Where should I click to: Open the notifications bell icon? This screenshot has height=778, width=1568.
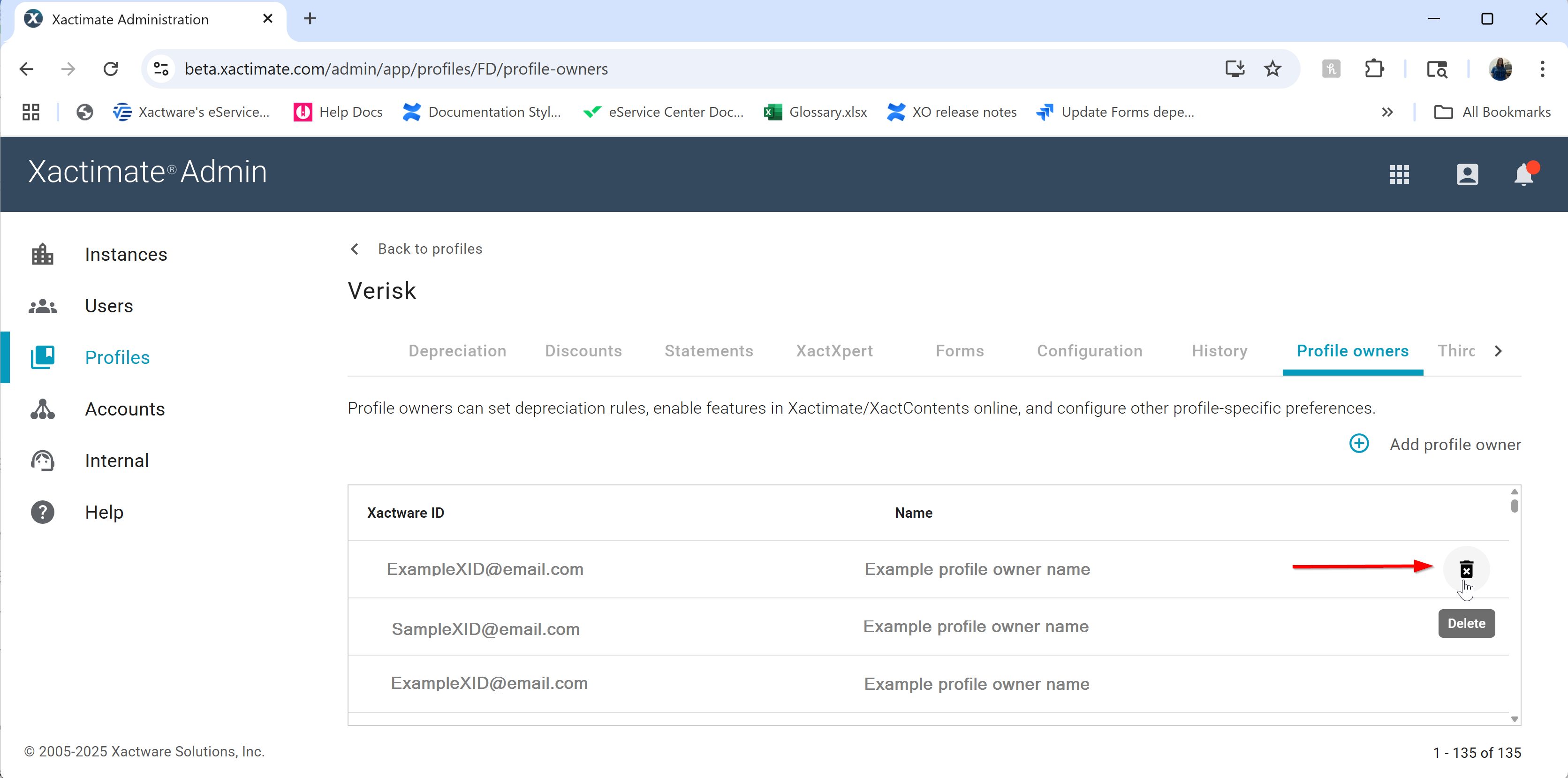tap(1523, 174)
